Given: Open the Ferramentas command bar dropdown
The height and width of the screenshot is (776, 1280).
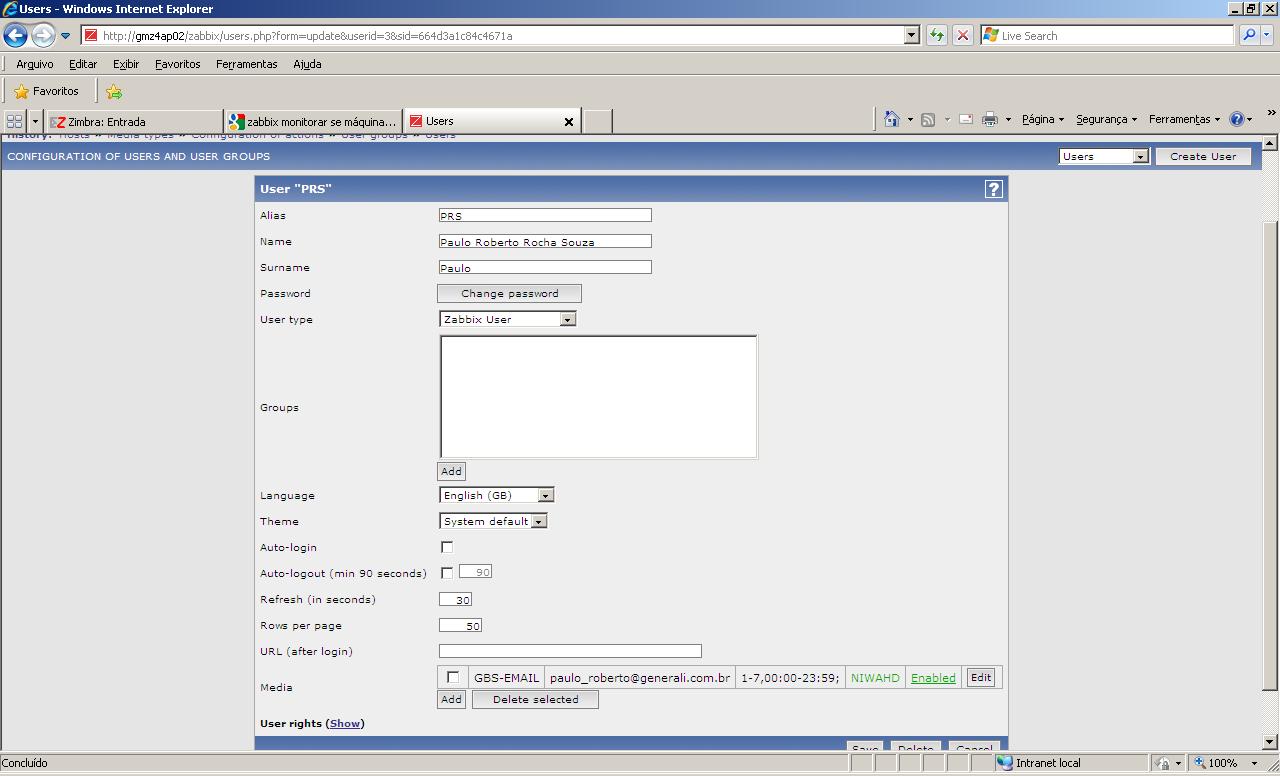Looking at the screenshot, I should 1184,119.
